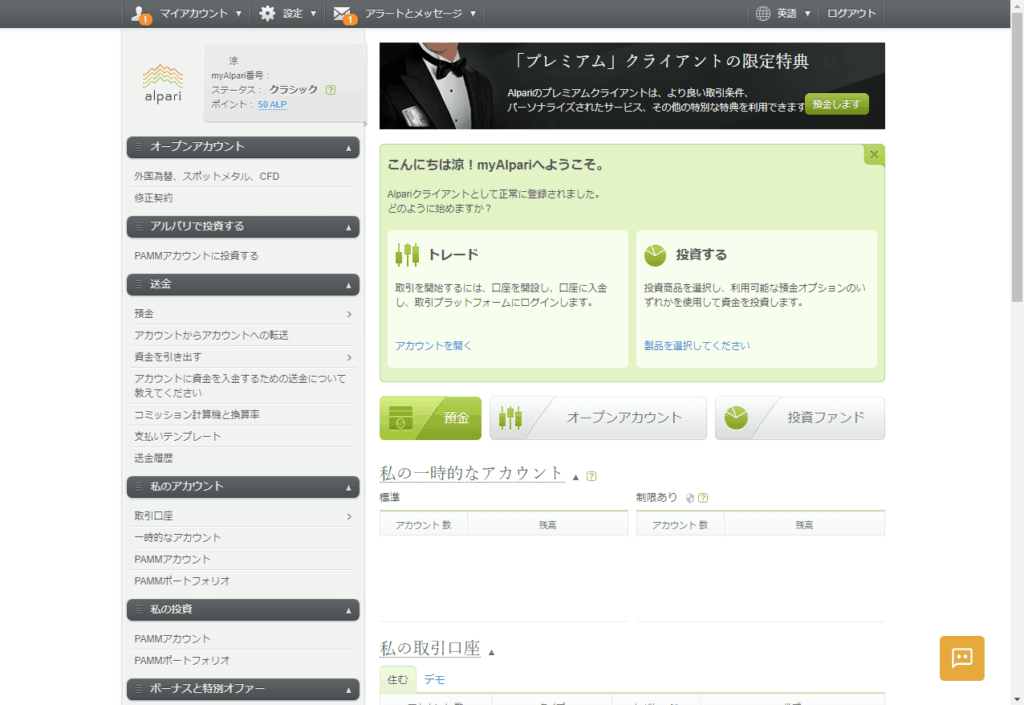
Task: Click the candlestick icon in トレード card
Action: 407,255
